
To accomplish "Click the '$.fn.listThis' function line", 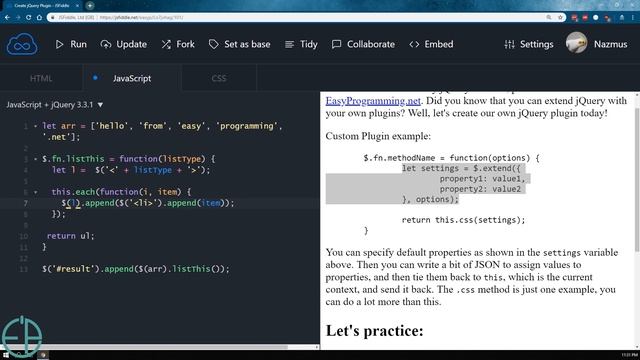I will pyautogui.click(x=129, y=159).
